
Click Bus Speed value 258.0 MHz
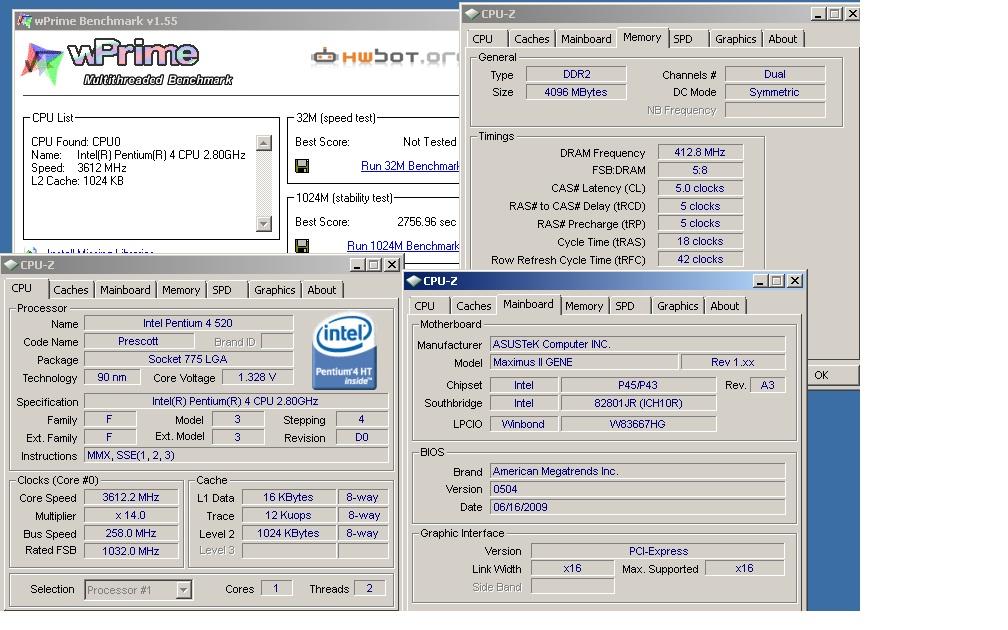pos(131,533)
